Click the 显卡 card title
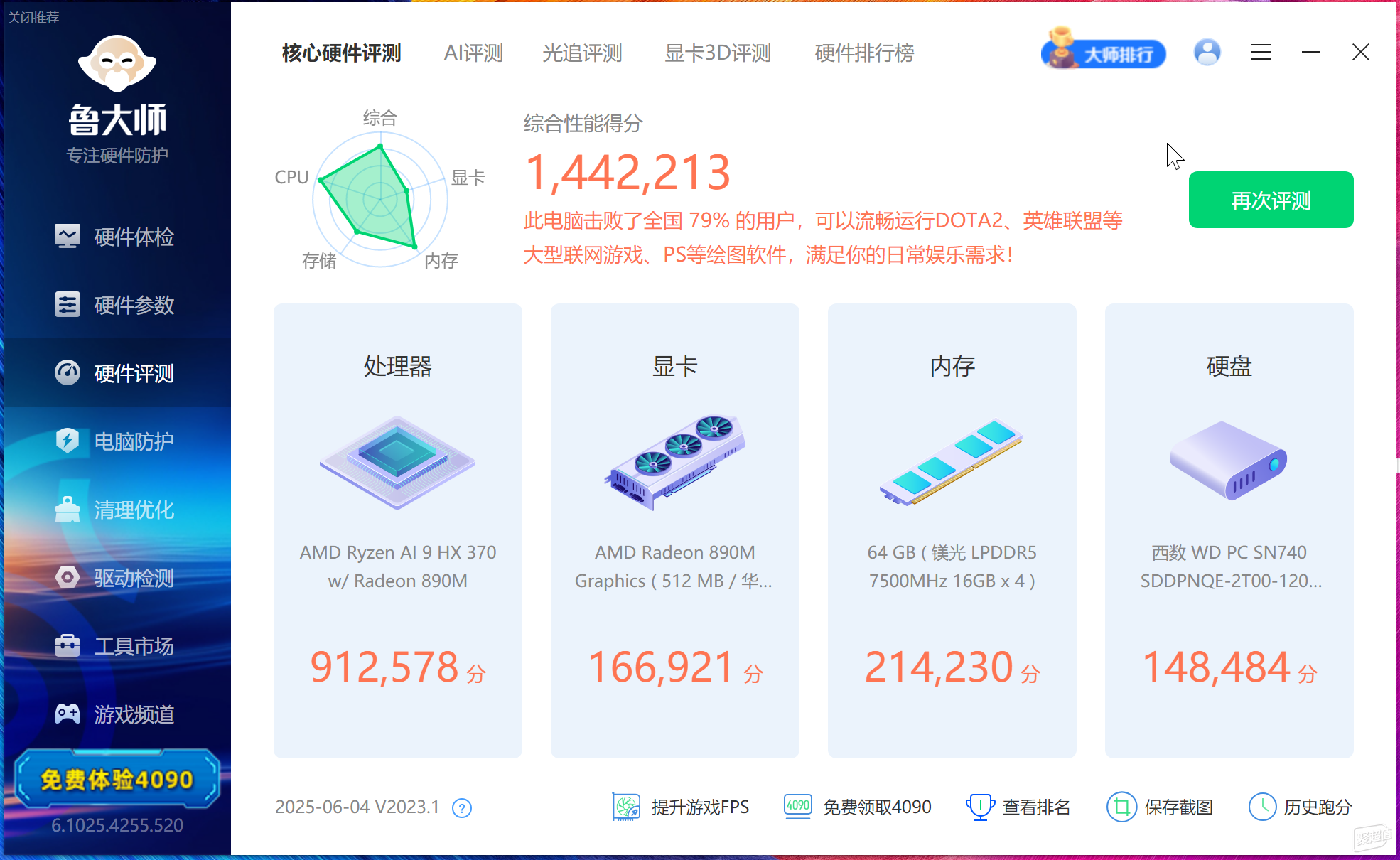Viewport: 1400px width, 860px height. coord(675,366)
